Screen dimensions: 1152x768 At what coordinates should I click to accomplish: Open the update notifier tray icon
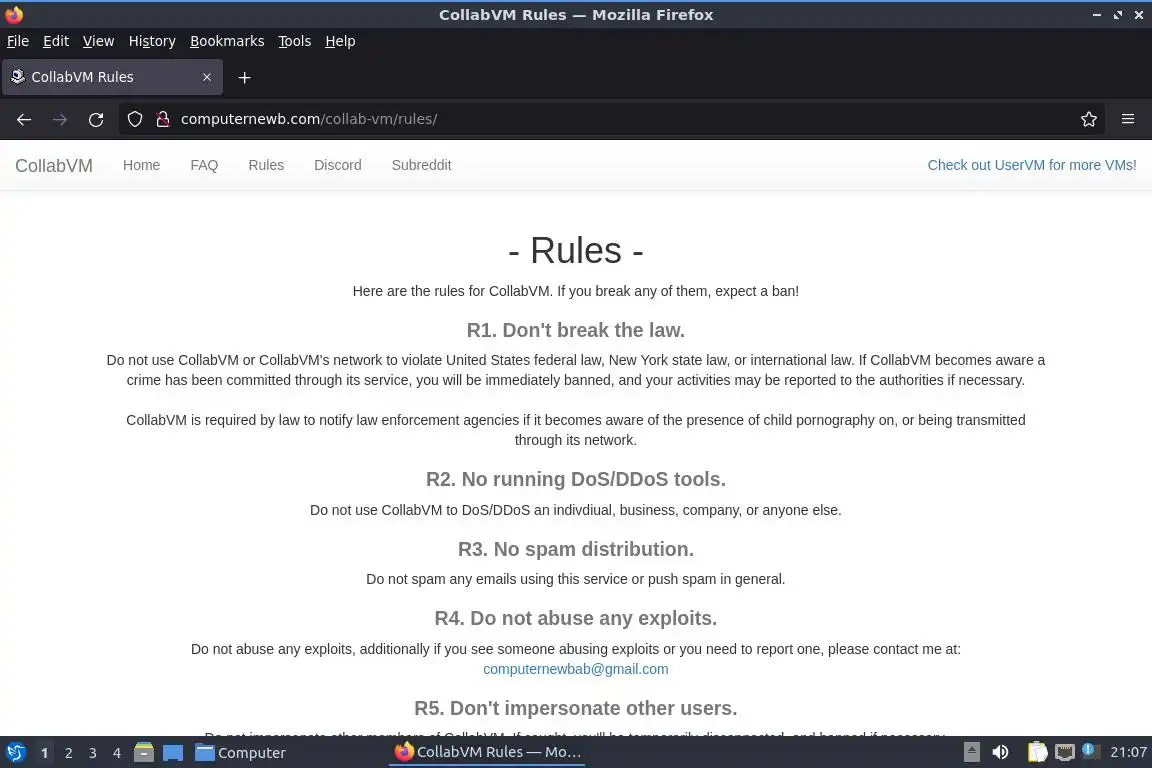(x=1090, y=751)
